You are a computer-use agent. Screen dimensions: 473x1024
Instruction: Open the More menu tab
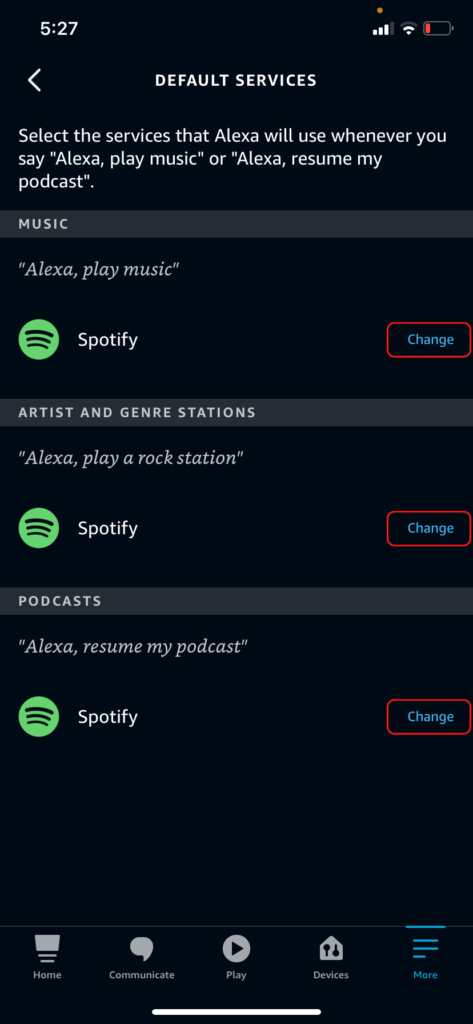click(x=425, y=957)
